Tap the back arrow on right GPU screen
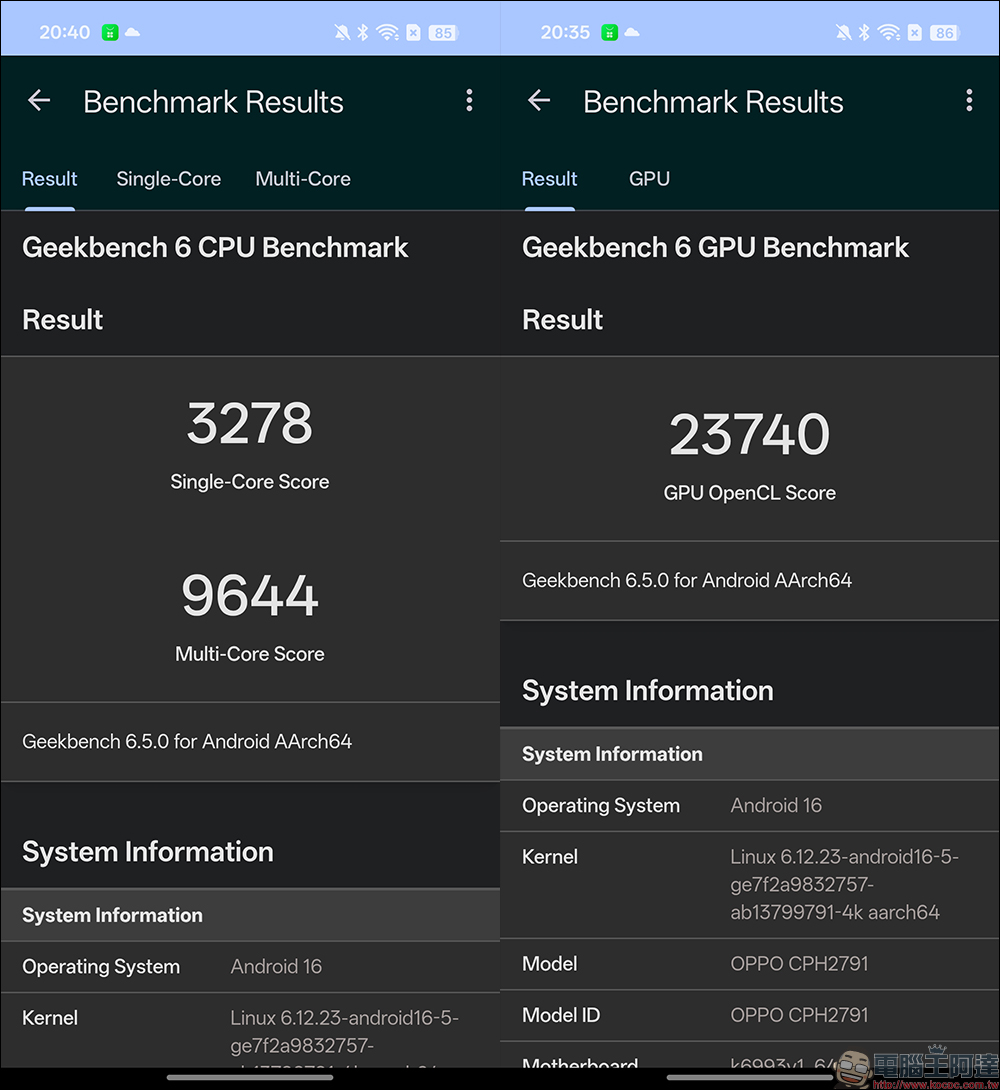This screenshot has width=1000, height=1090. [x=539, y=101]
